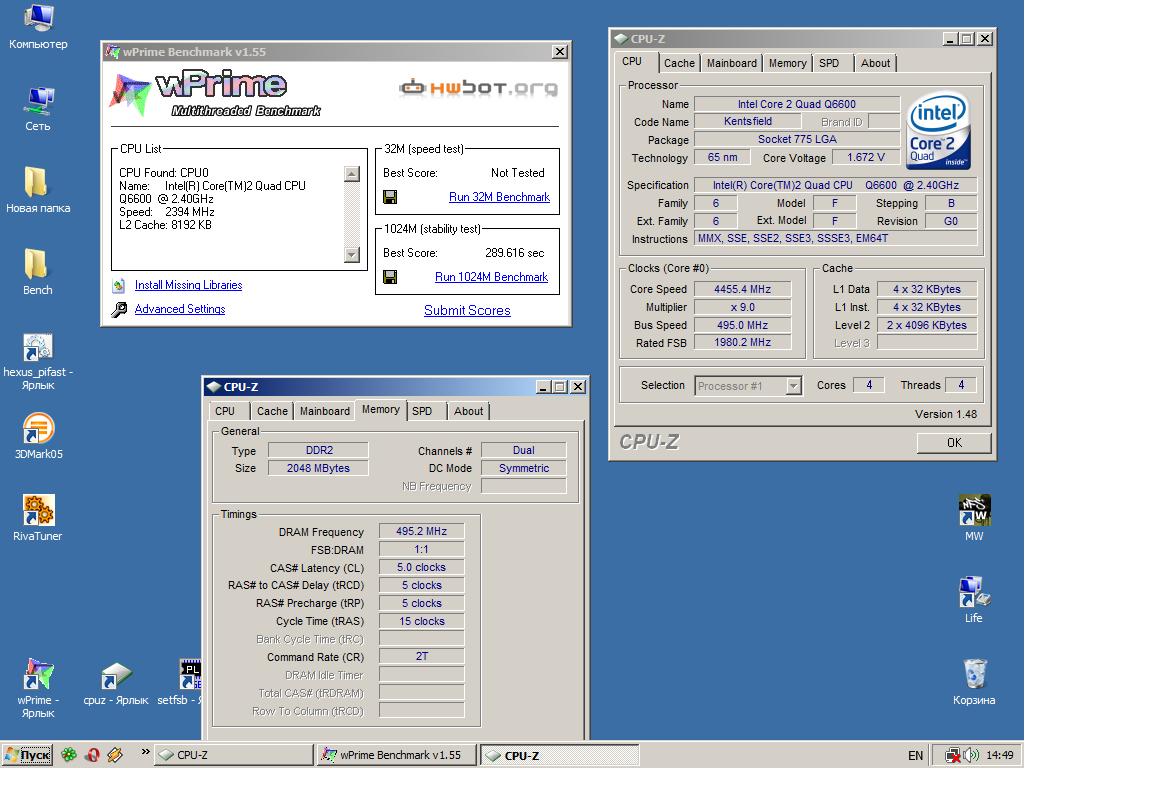Screen dimensions: 1155x805
Task: Launch RivaTuner from the desktop
Action: [x=38, y=518]
